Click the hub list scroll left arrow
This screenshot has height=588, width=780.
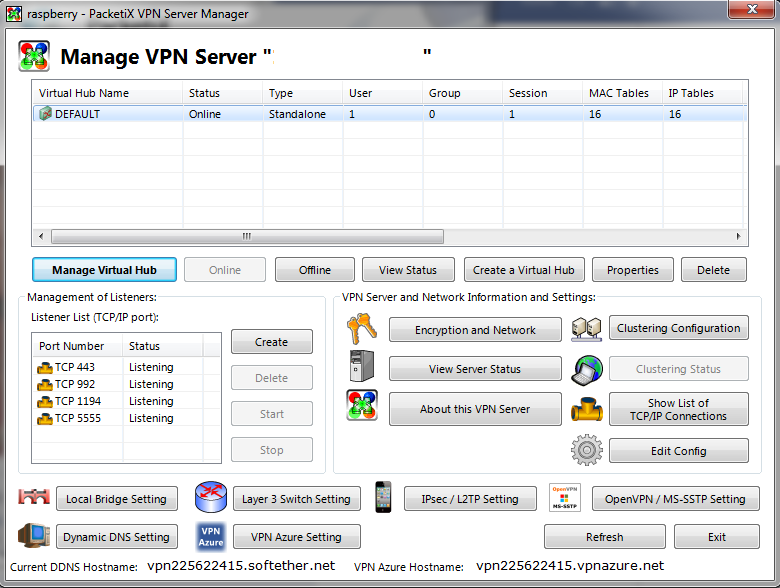point(41,236)
